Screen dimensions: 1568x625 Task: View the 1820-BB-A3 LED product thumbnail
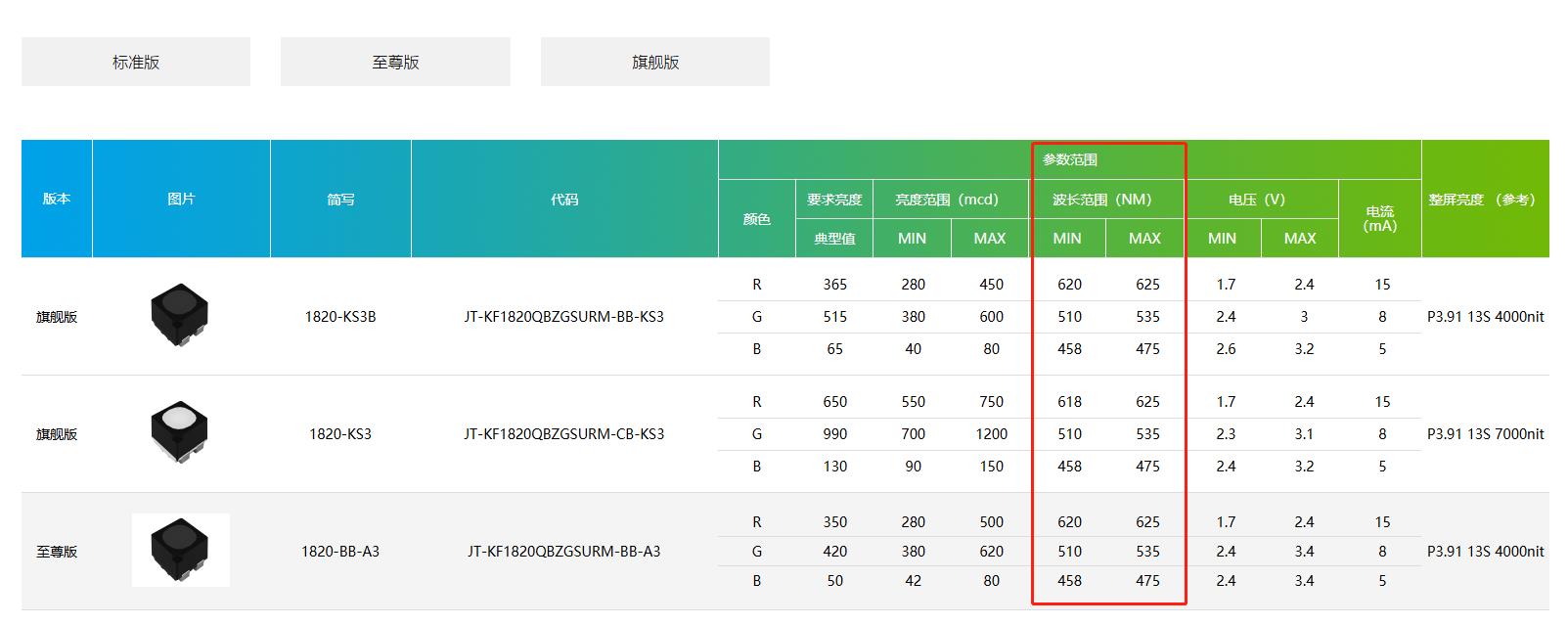181,550
